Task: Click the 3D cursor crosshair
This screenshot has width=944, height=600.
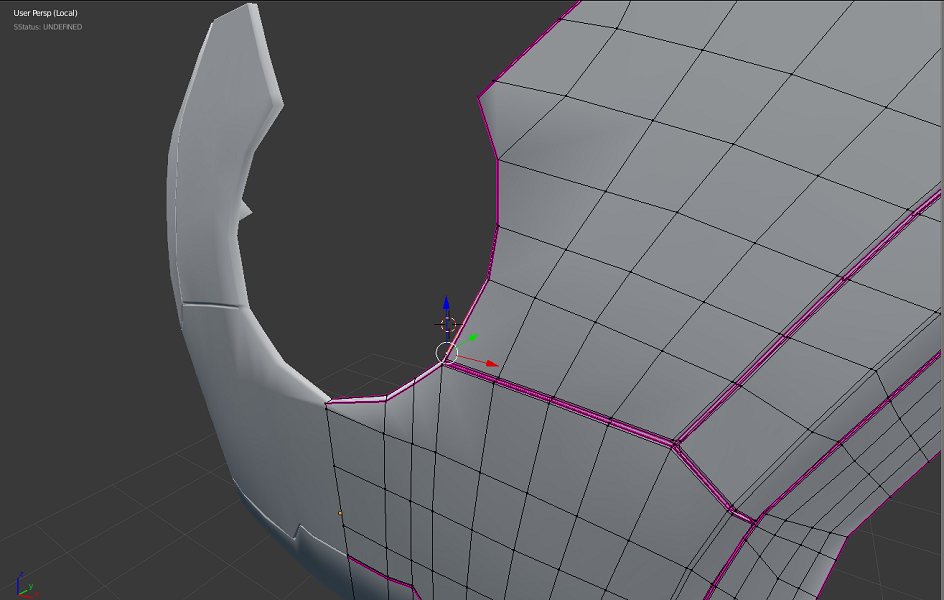Action: click(x=447, y=324)
